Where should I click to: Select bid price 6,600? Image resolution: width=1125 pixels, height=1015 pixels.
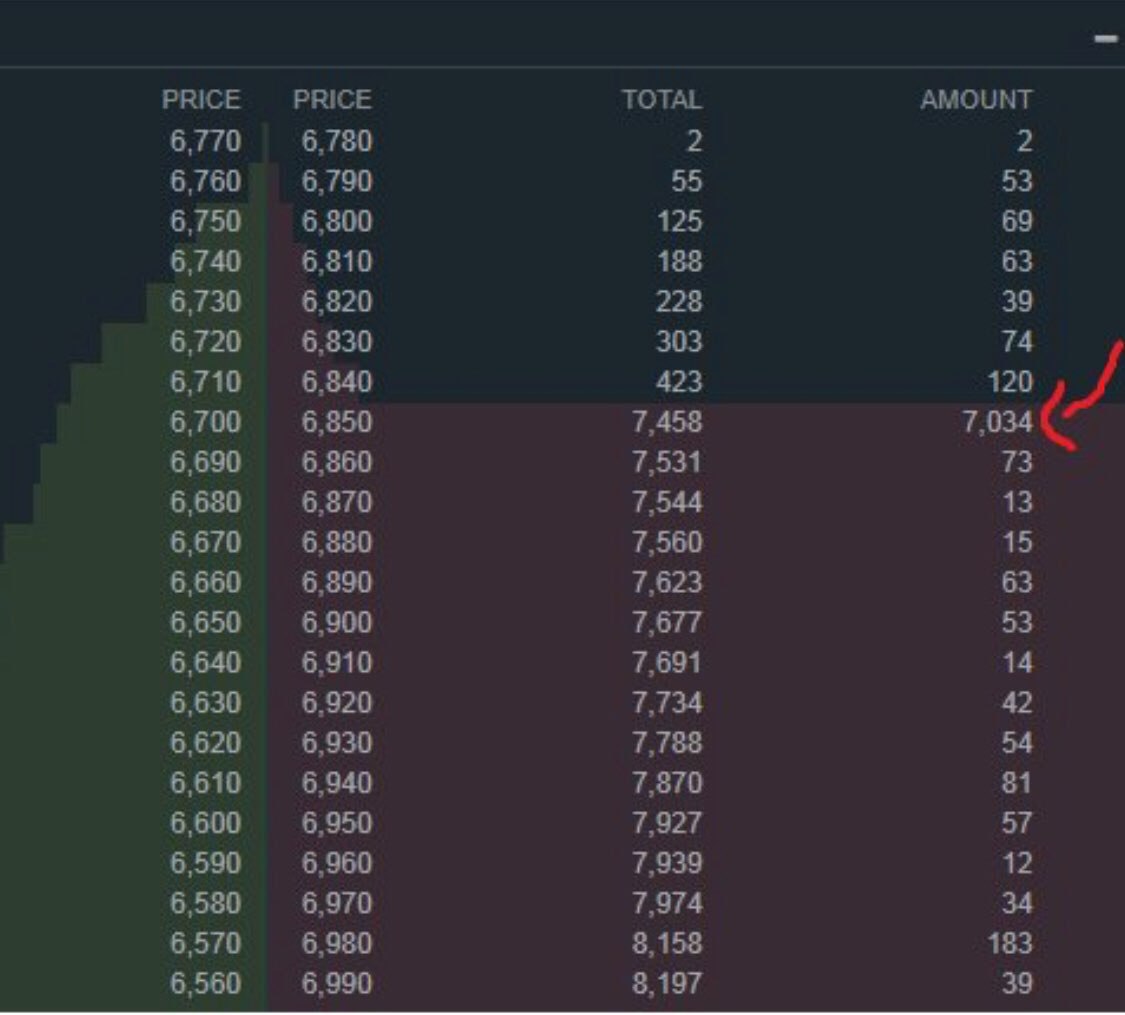pyautogui.click(x=206, y=824)
